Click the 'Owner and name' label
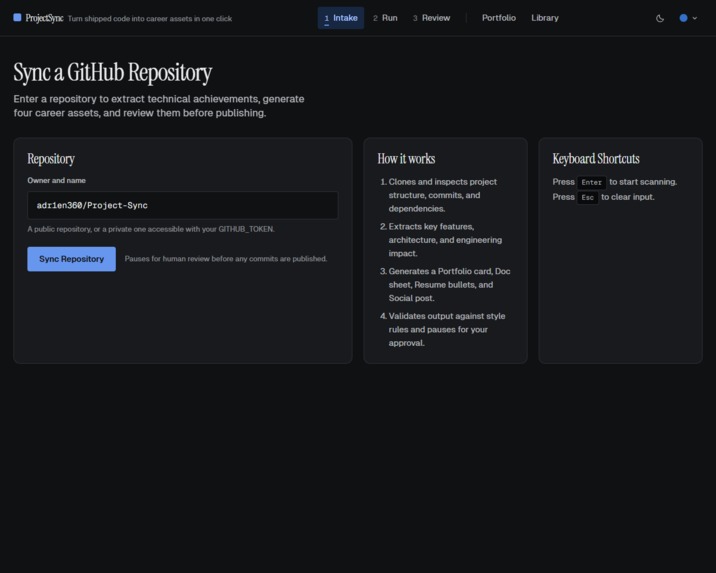Viewport: 716px width, 573px height. (57, 180)
